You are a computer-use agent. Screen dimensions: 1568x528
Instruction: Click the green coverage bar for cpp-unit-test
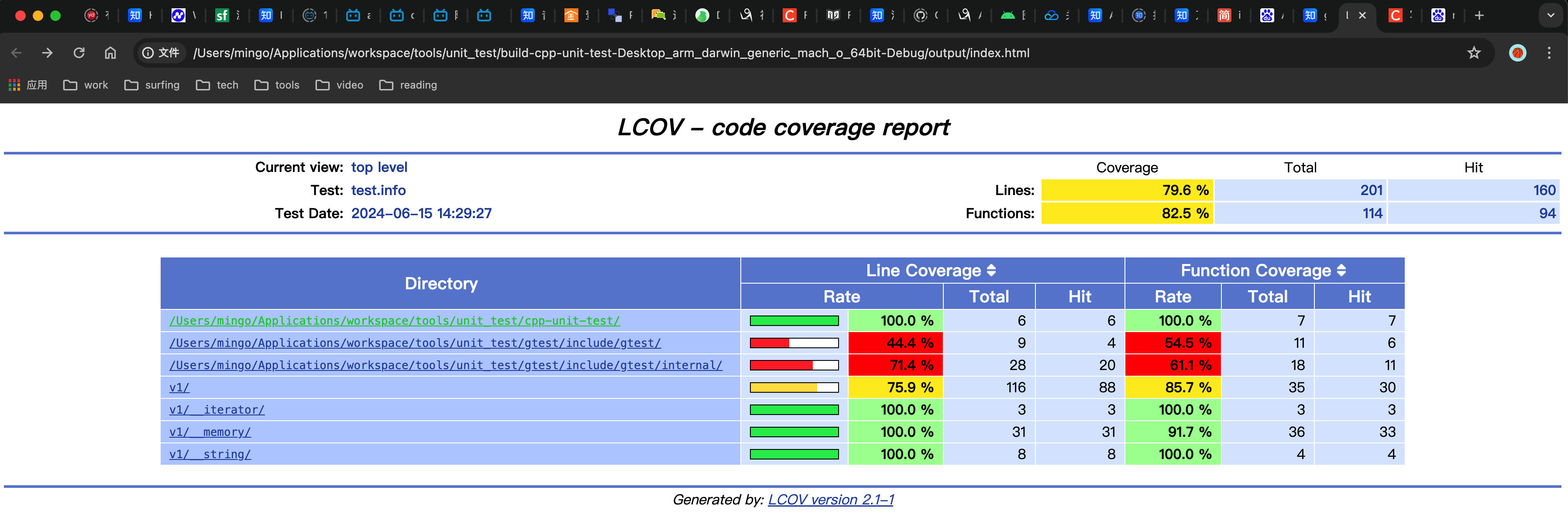pos(794,321)
